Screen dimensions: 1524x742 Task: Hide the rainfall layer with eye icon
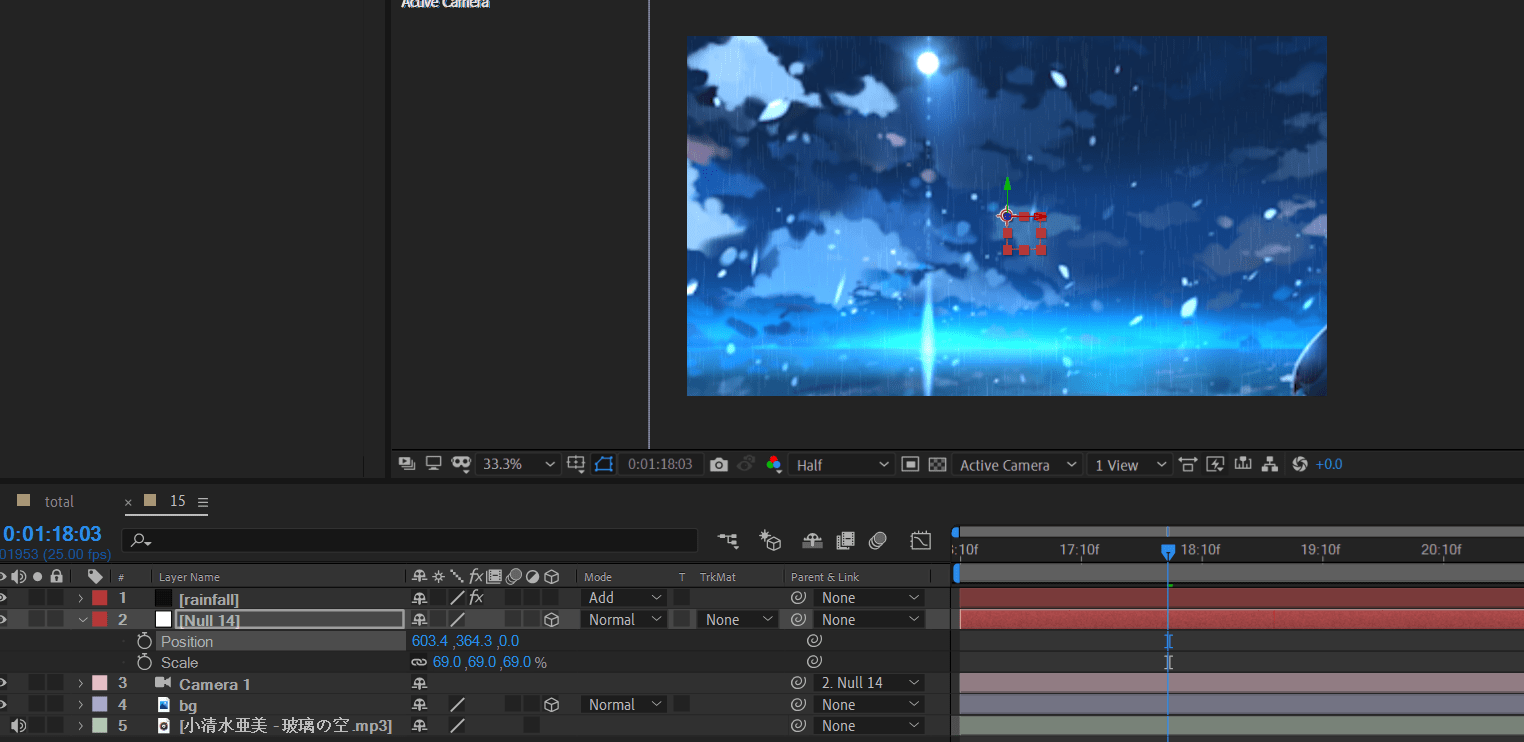(3, 598)
